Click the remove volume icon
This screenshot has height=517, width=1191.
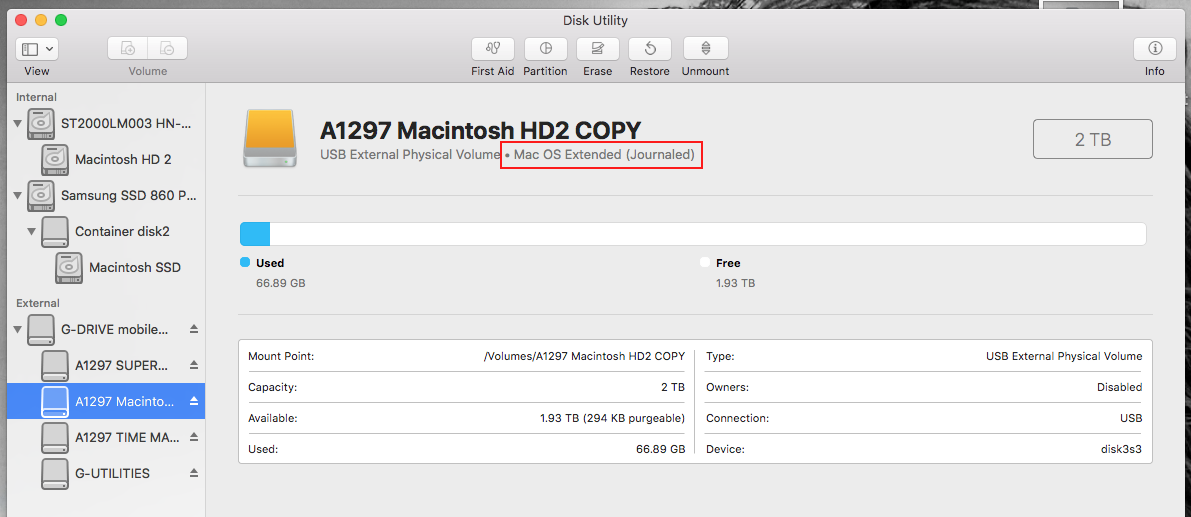[167, 49]
